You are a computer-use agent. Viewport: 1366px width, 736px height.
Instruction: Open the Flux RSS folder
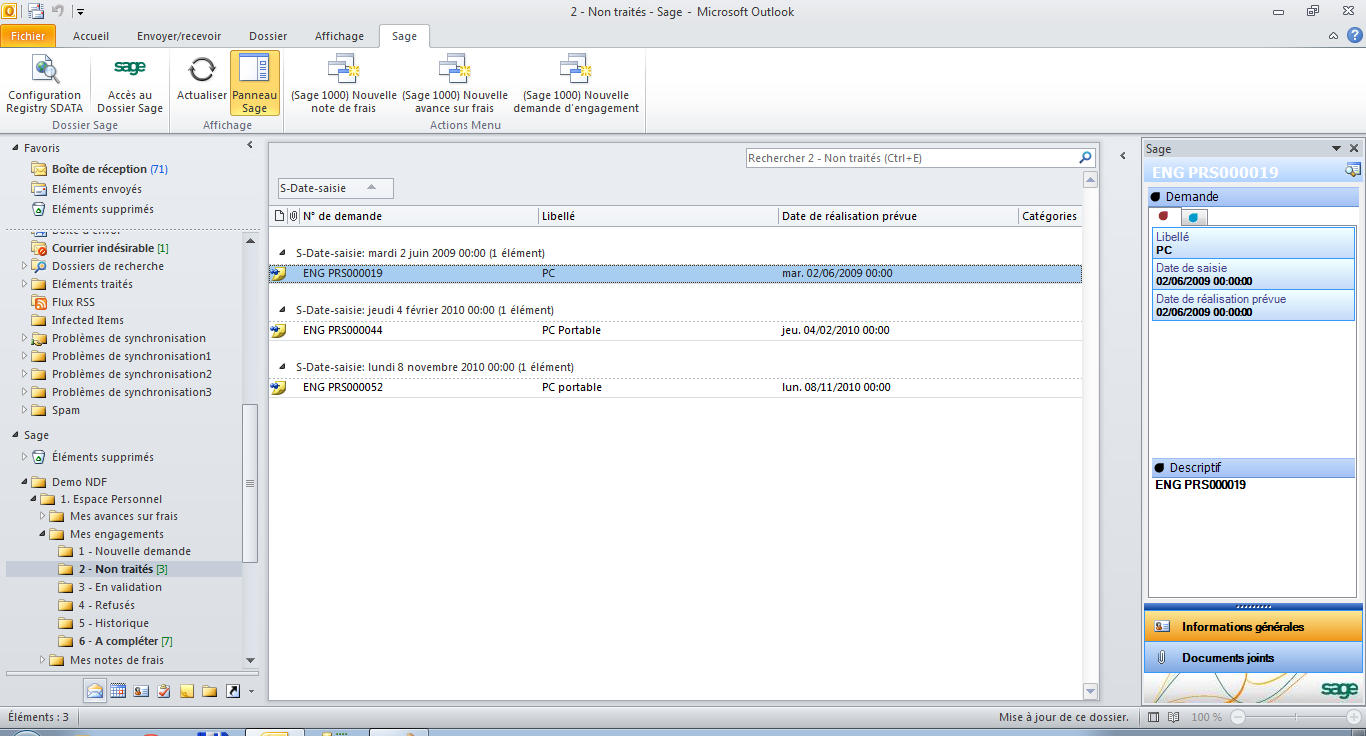[73, 302]
